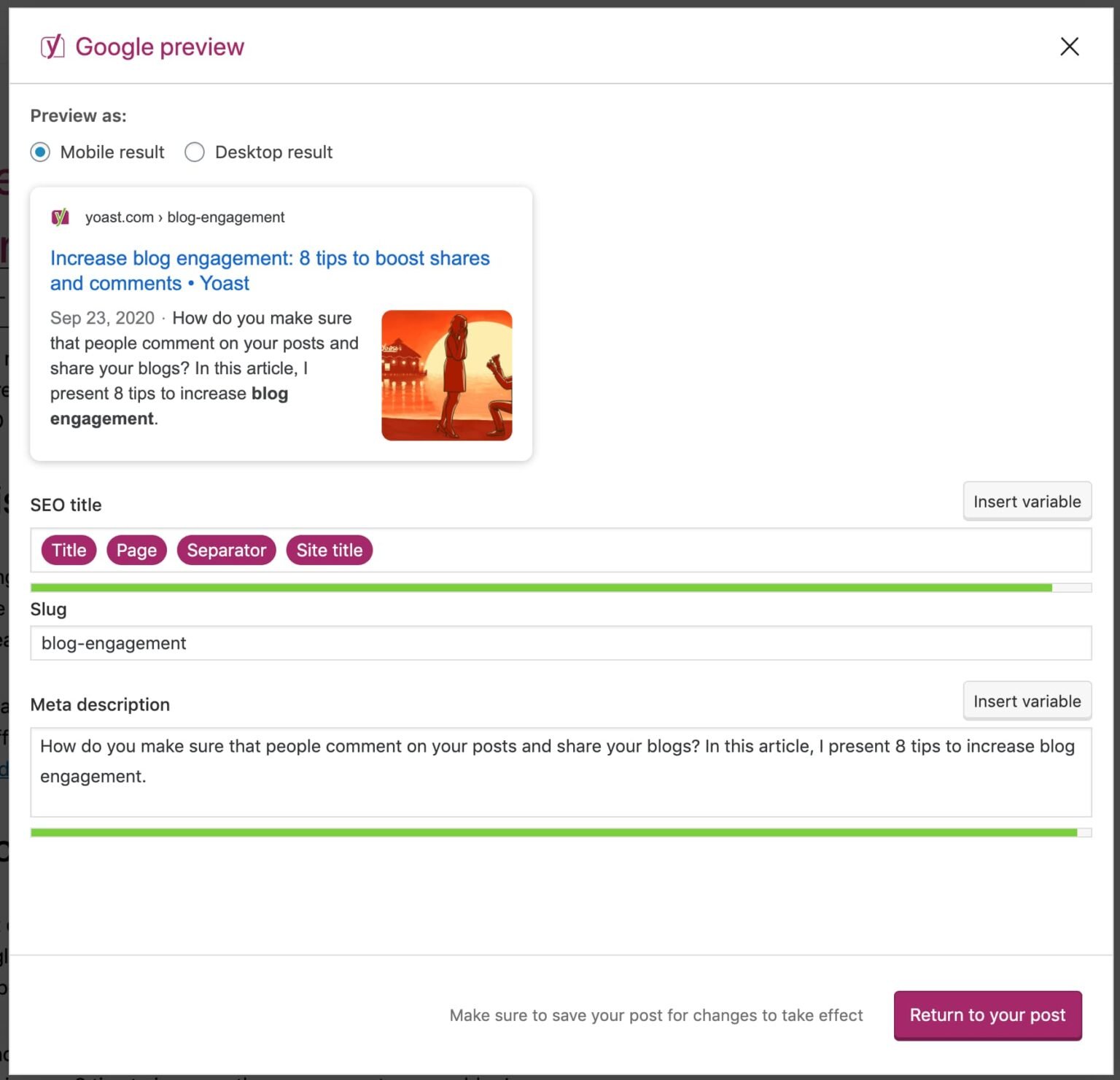
Task: Select the Page variable pill
Action: coord(136,550)
